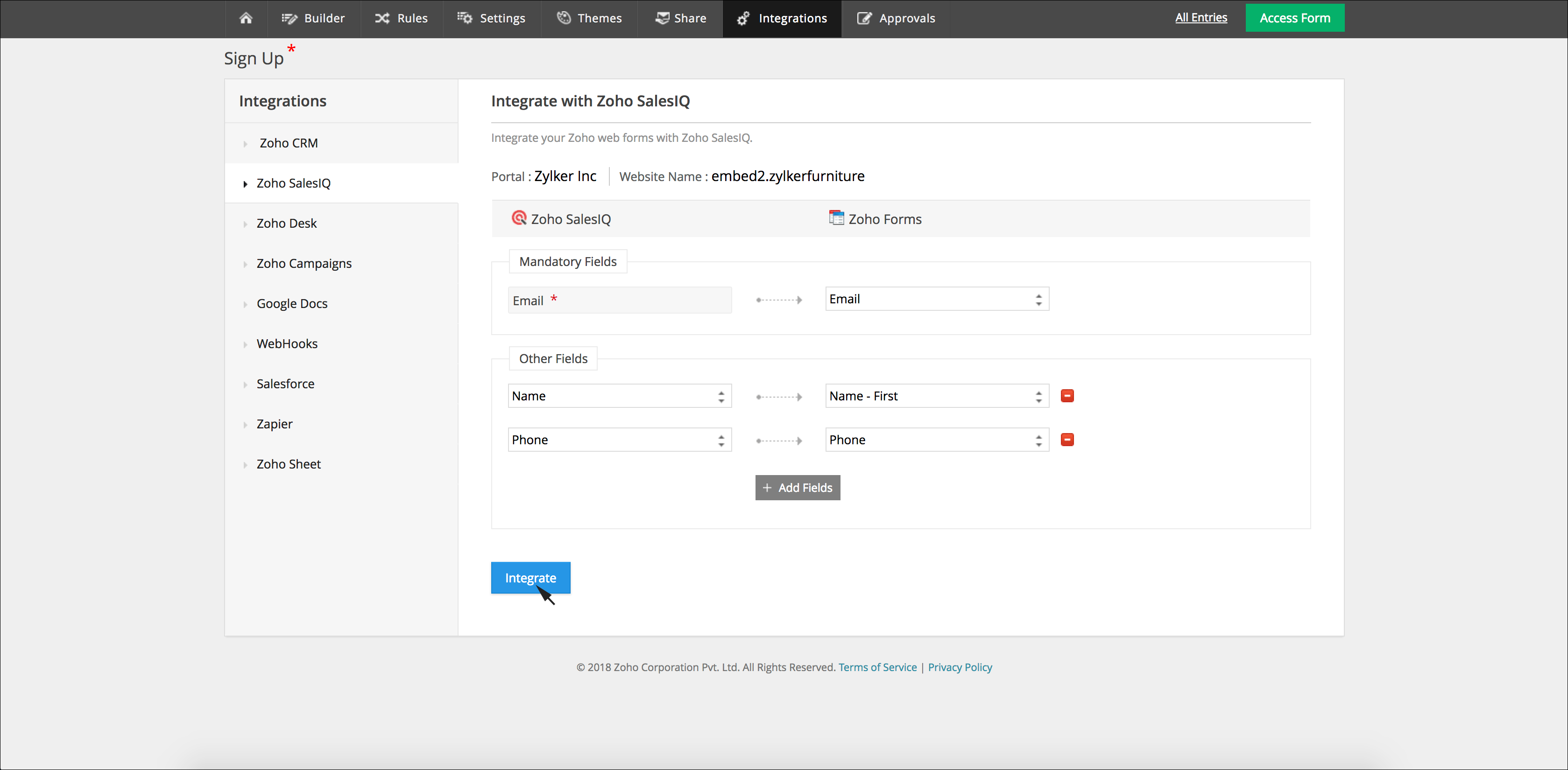The image size is (1568, 770).
Task: Remove the Name field mapping
Action: [1067, 396]
